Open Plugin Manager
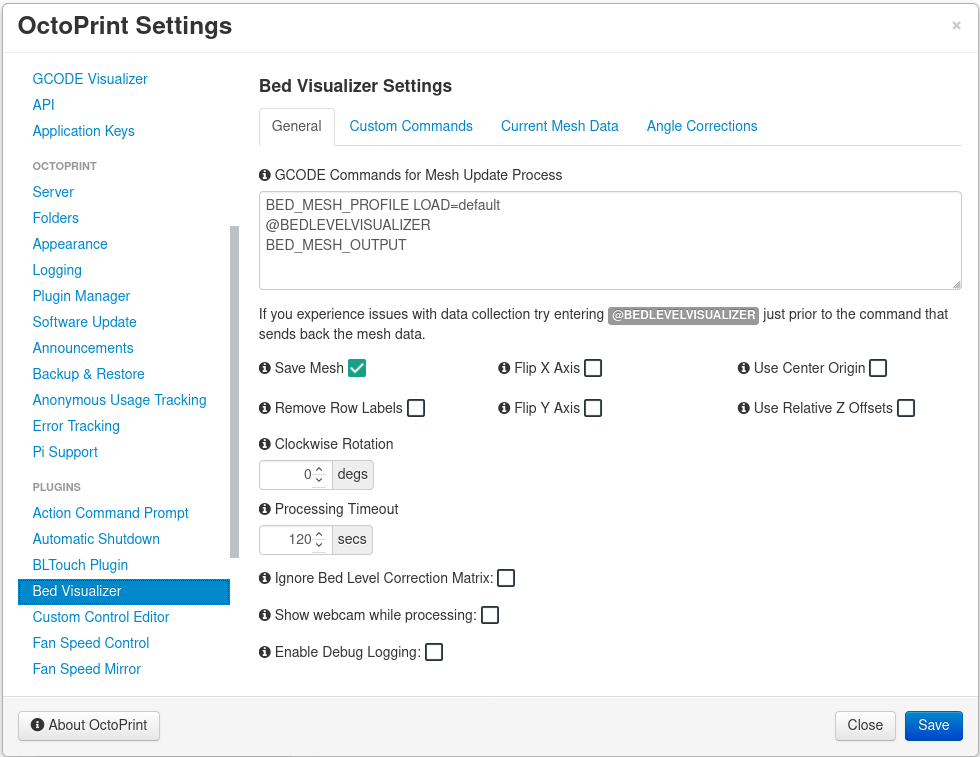This screenshot has height=757, width=980. [x=81, y=296]
